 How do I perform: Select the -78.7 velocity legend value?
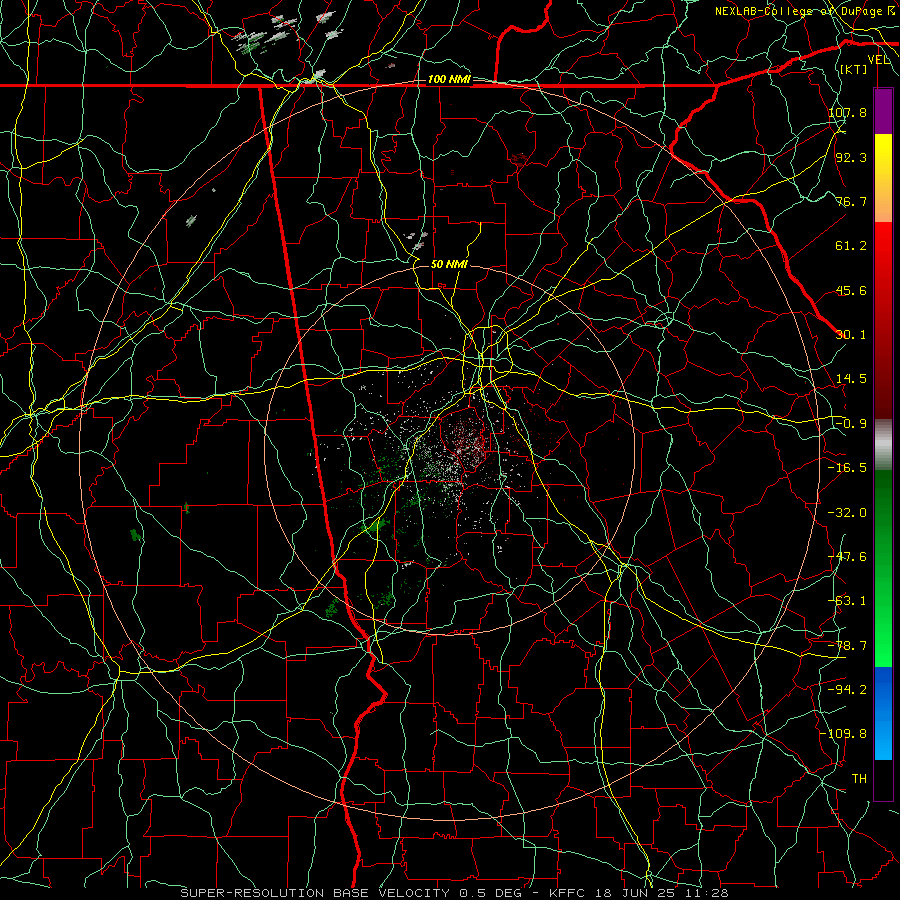click(847, 646)
